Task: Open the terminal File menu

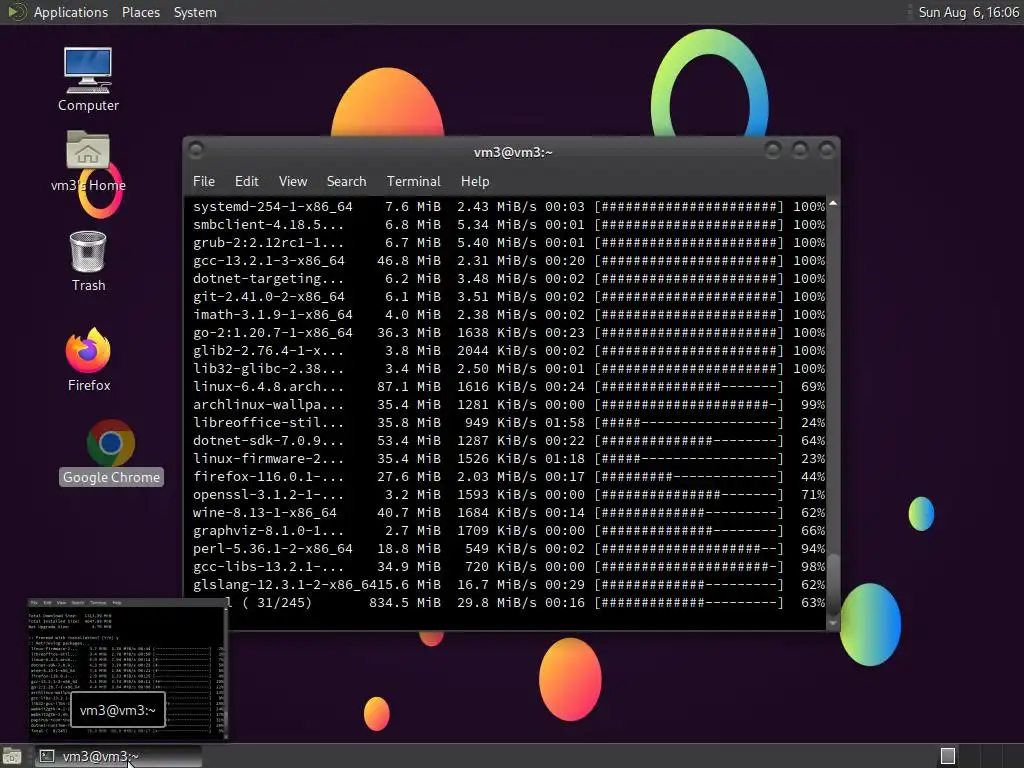Action: click(204, 181)
